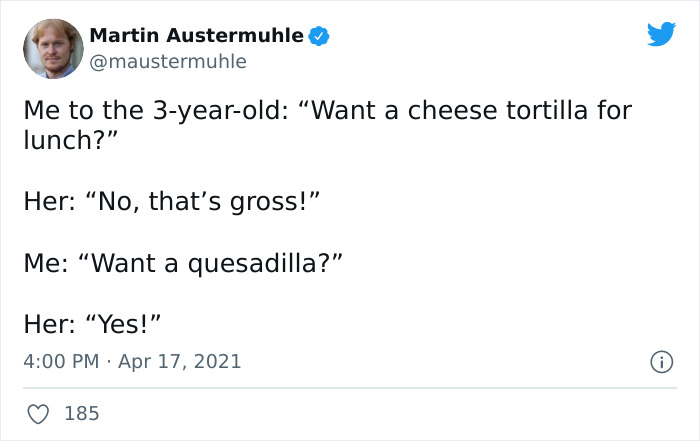700x441 pixels.
Task: Open the tweet info icon
Action: 661,361
